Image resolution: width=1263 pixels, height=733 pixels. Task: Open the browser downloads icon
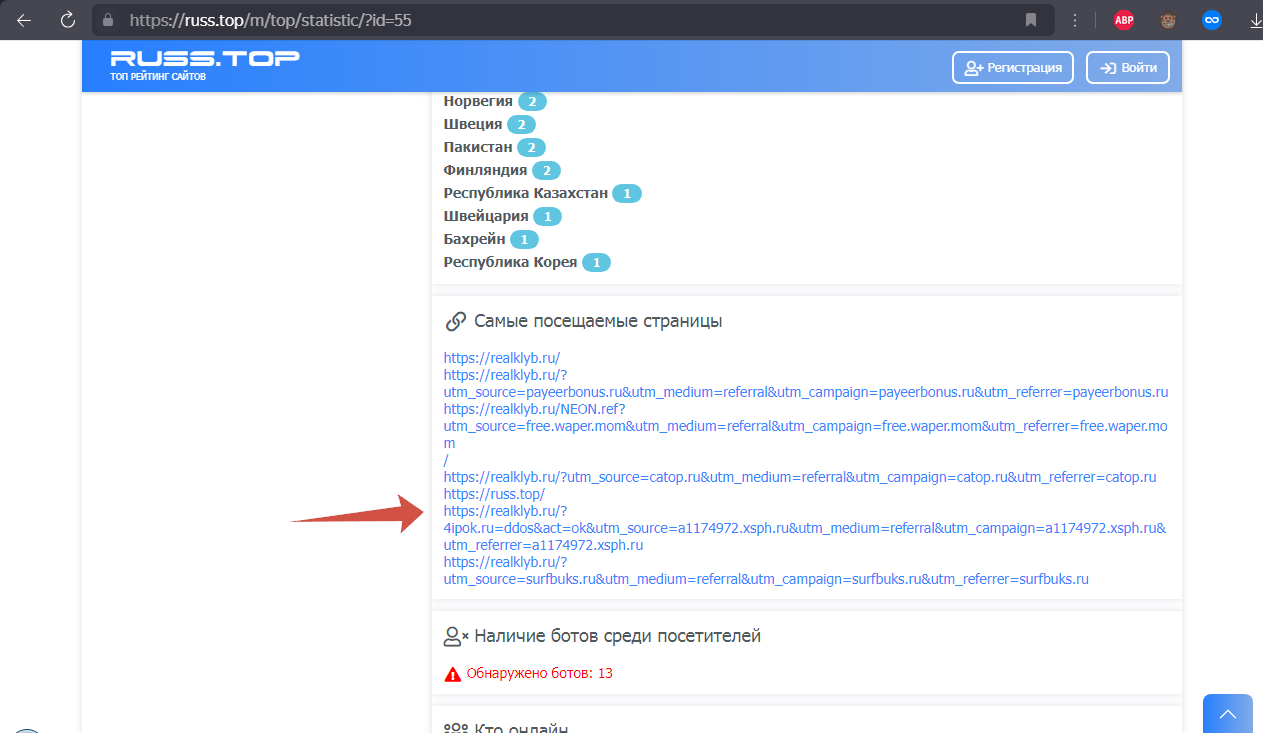point(1254,20)
